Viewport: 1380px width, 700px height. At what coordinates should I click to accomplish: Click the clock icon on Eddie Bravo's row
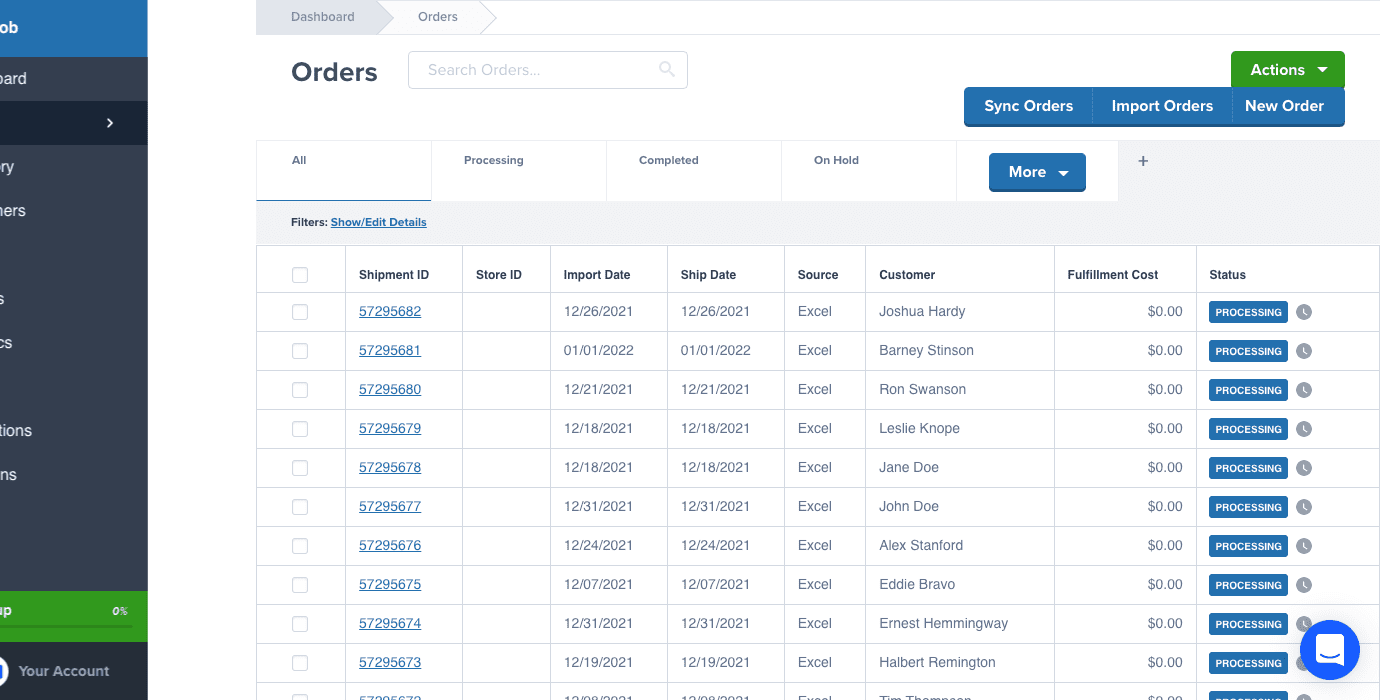[1304, 584]
